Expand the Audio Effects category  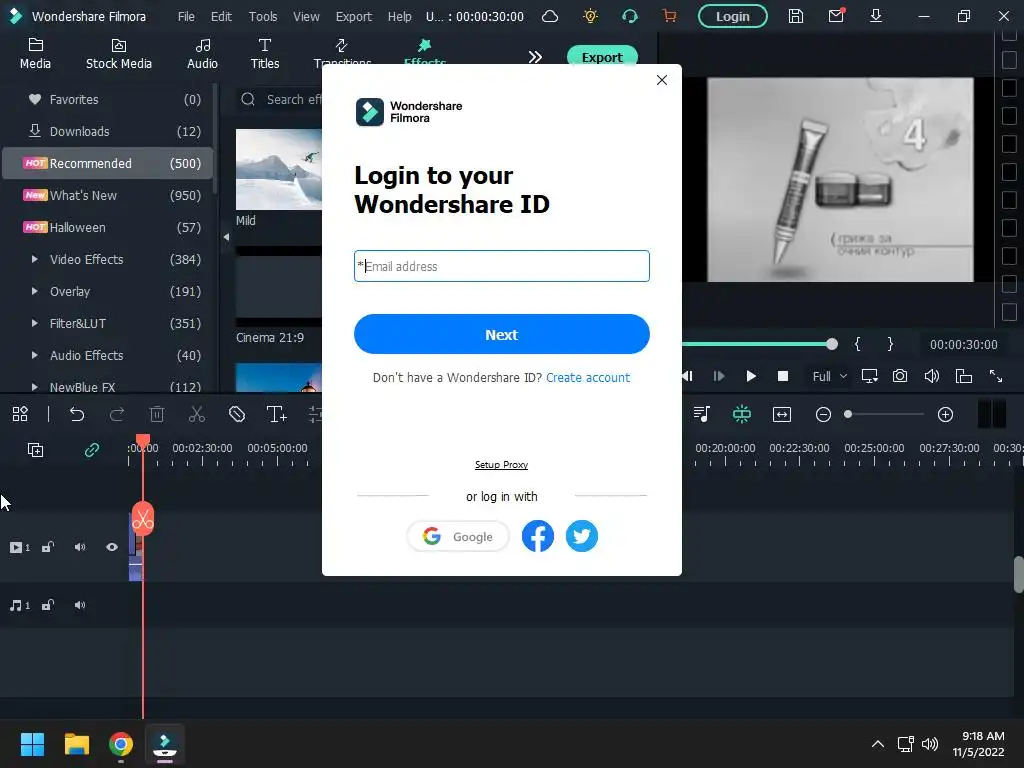35,355
